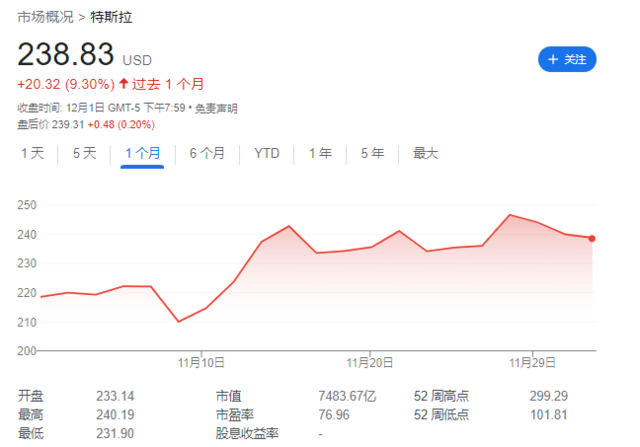Click the 238.83 current price value
Image resolution: width=640 pixels, height=447 pixels.
[x=66, y=54]
